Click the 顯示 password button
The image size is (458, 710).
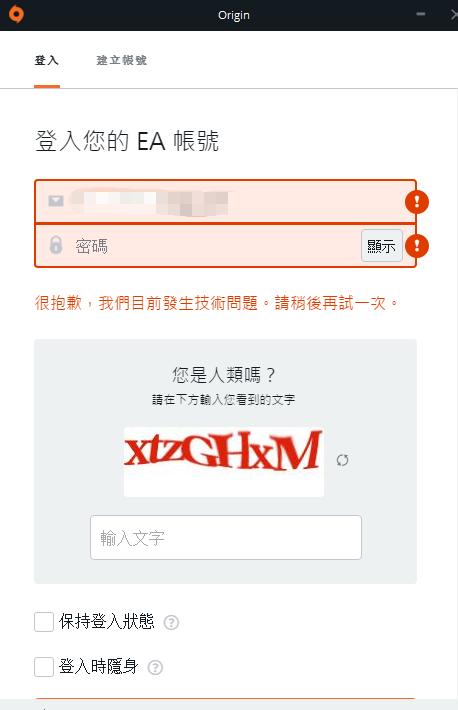pos(381,245)
